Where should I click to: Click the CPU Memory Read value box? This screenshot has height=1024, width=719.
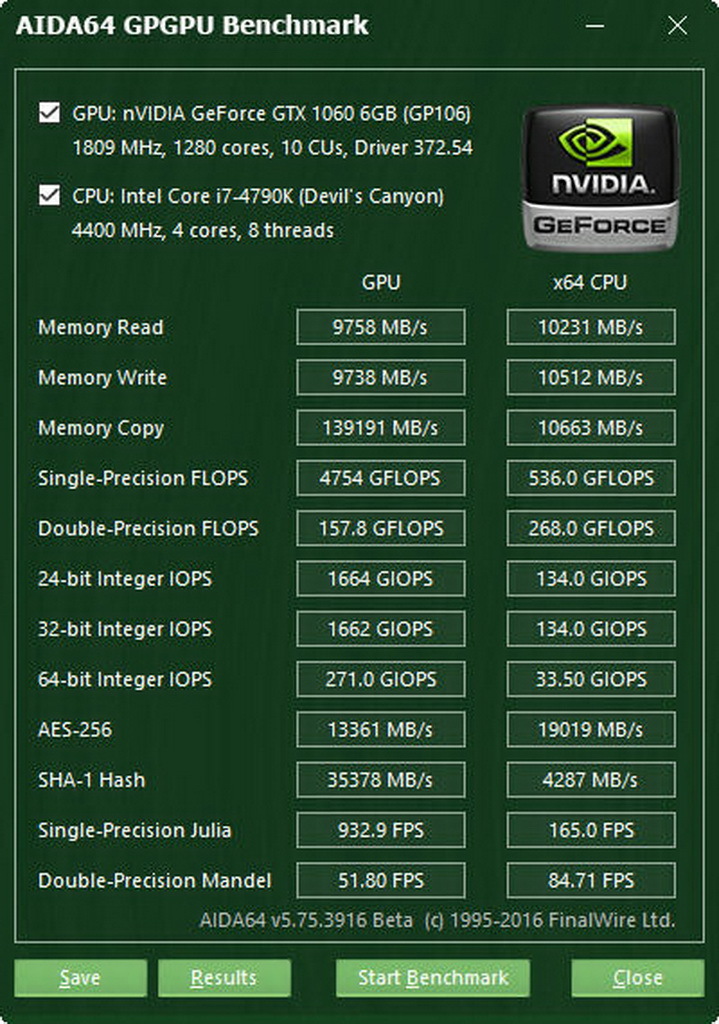pyautogui.click(x=590, y=327)
